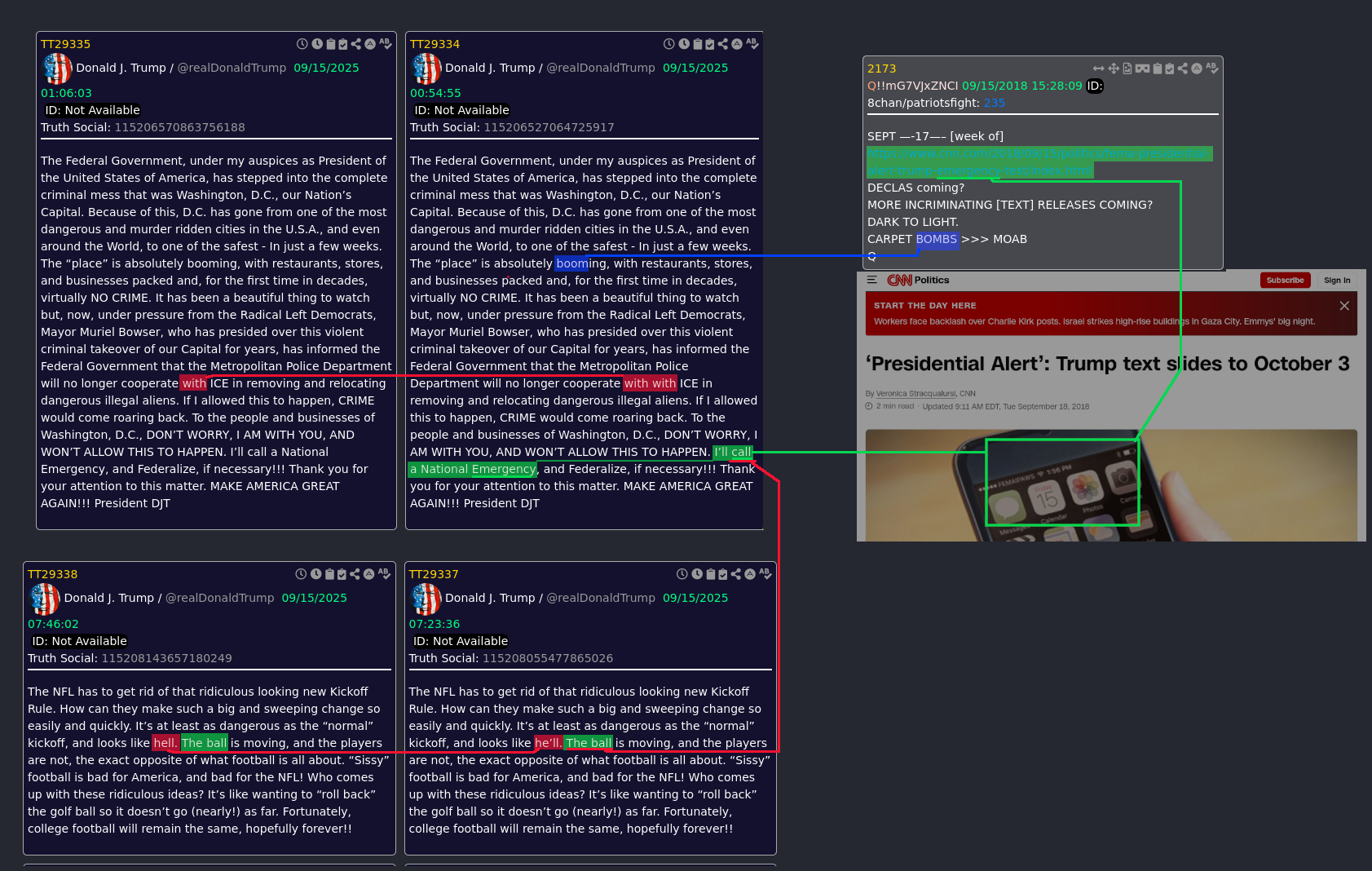Share post TT29338
Viewport: 1372px width, 871px height.
click(355, 574)
